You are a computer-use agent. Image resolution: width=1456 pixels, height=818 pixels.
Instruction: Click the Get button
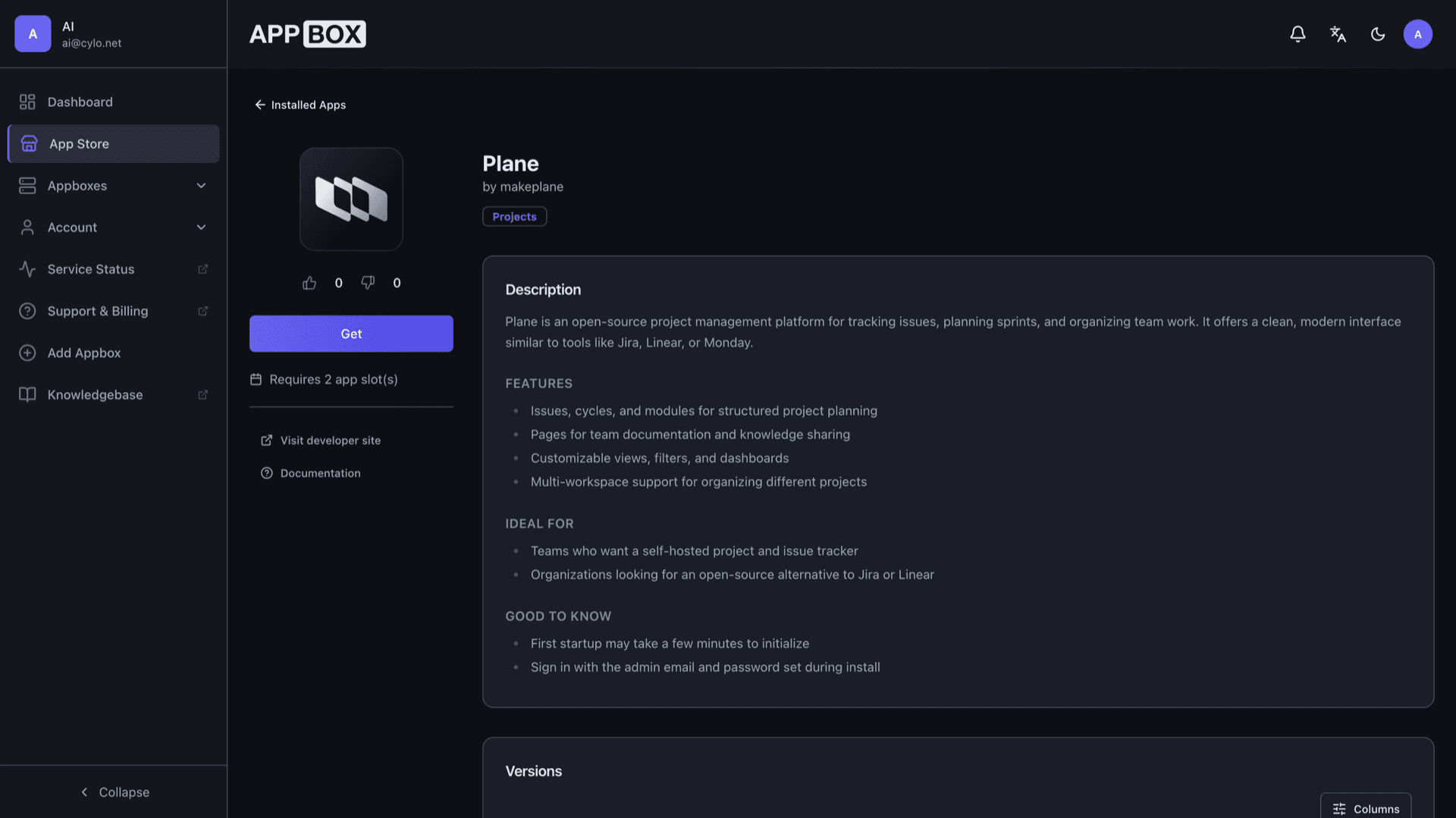tap(351, 334)
